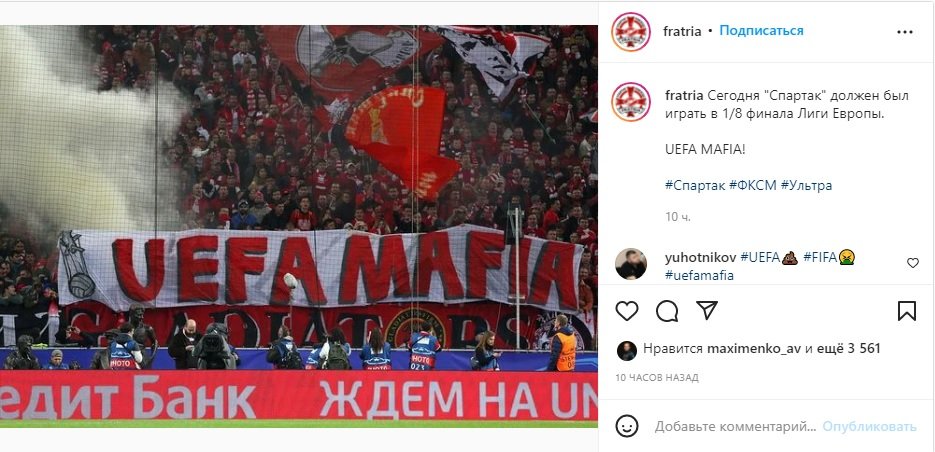Open the #Спартак hashtag
This screenshot has height=452, width=935.
point(695,185)
